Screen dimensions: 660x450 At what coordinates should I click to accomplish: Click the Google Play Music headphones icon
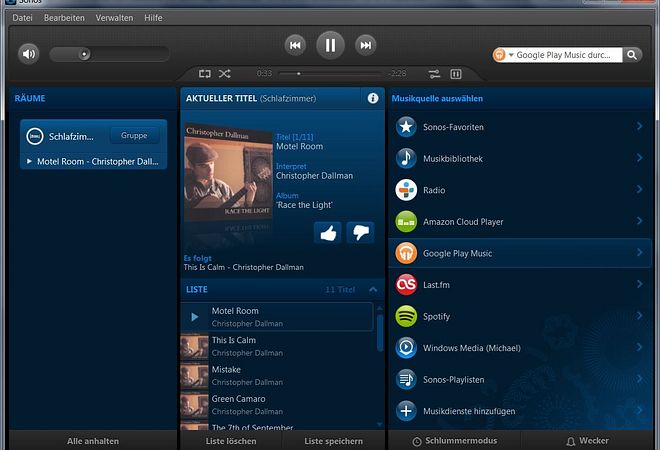coord(406,253)
